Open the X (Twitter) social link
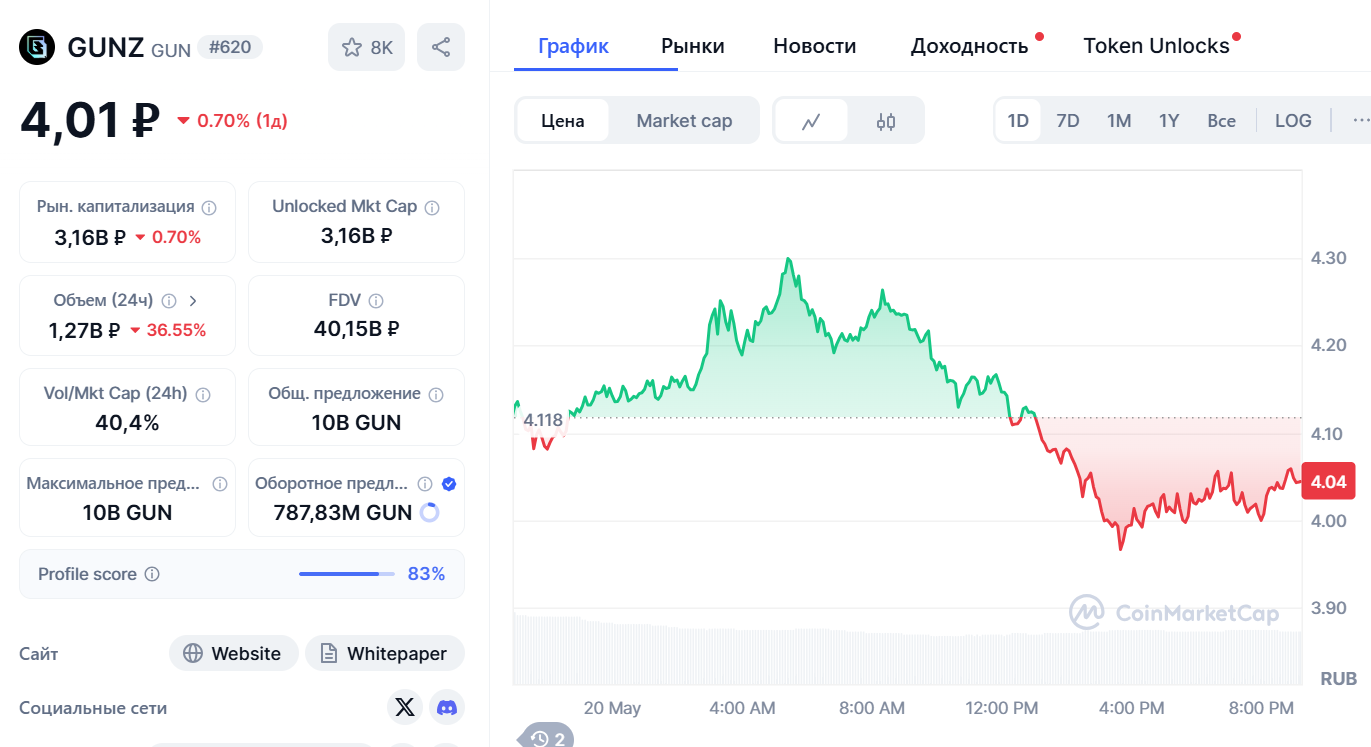Image resolution: width=1371 pixels, height=747 pixels. click(x=404, y=708)
